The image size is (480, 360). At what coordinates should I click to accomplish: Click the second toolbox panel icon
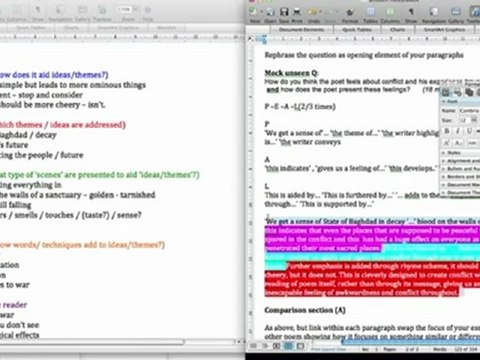tap(458, 92)
